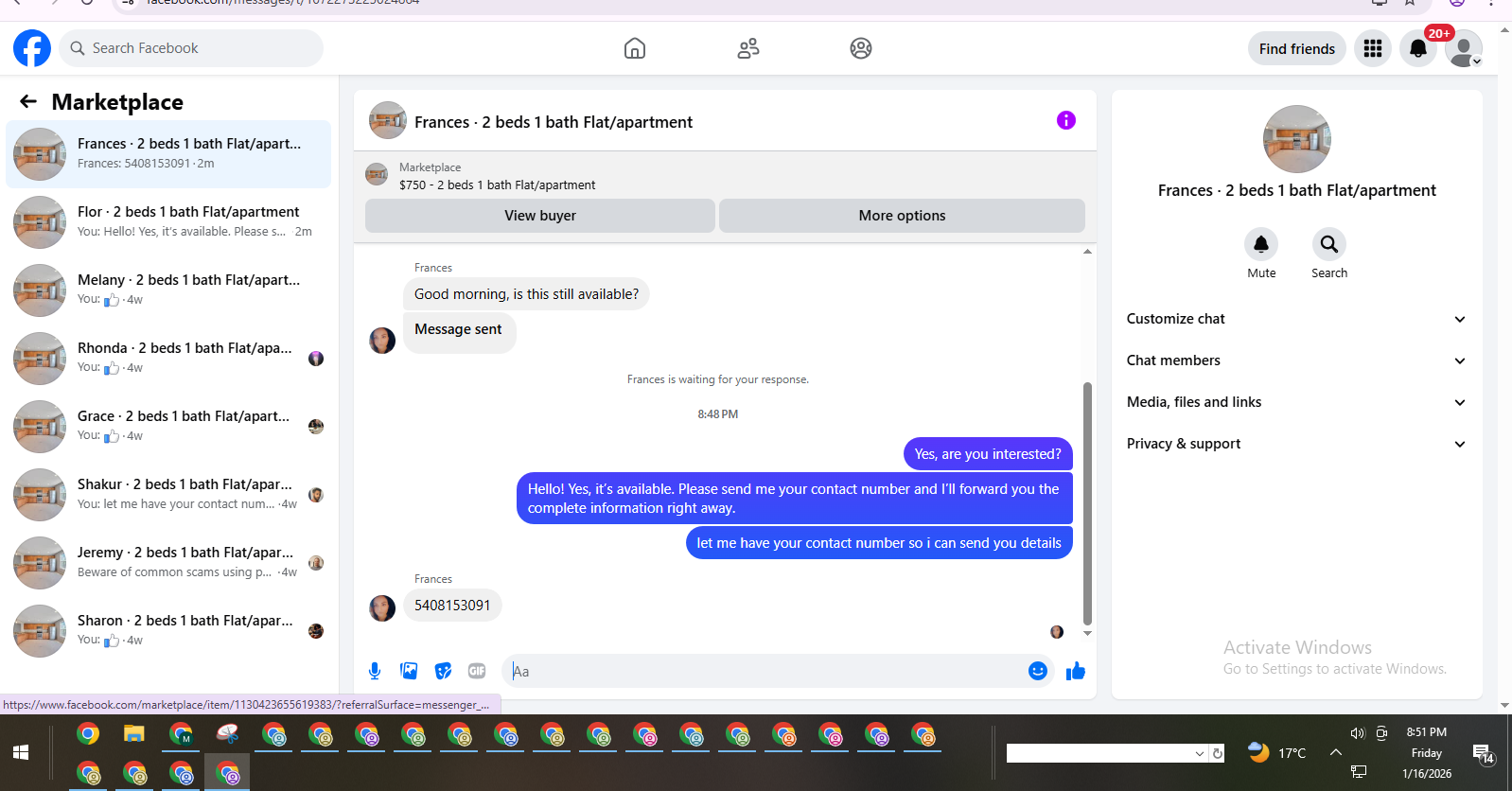Screen dimensions: 1512x791
Task: Open the emoji picker smiley icon
Action: click(1038, 671)
